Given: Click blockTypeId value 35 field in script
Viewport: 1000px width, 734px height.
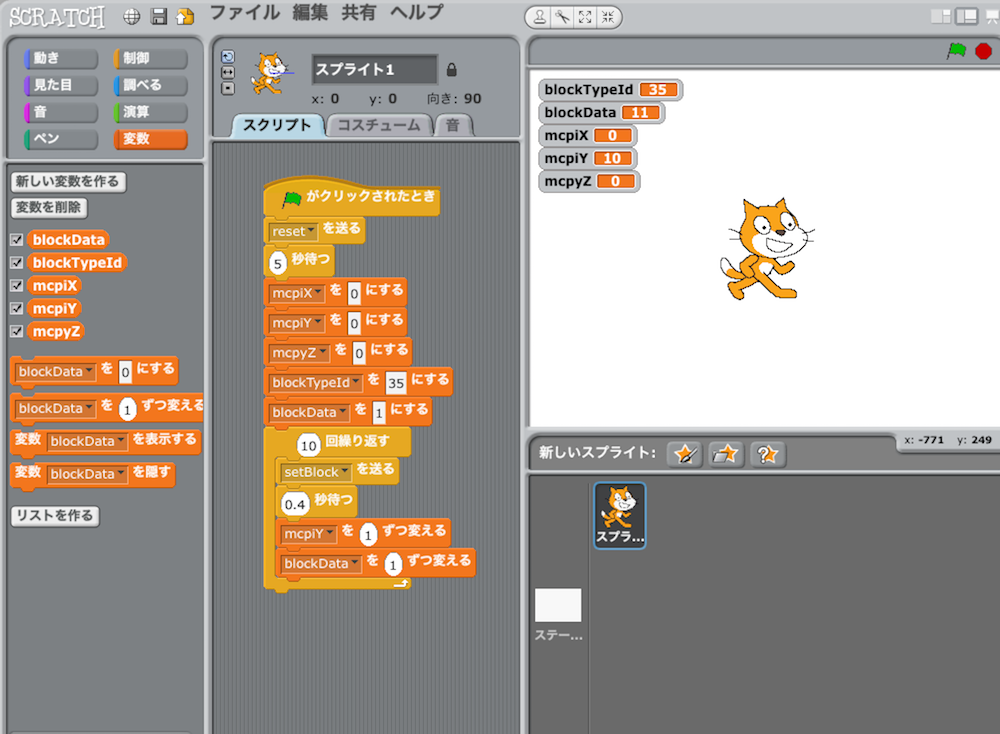Looking at the screenshot, I should [396, 383].
